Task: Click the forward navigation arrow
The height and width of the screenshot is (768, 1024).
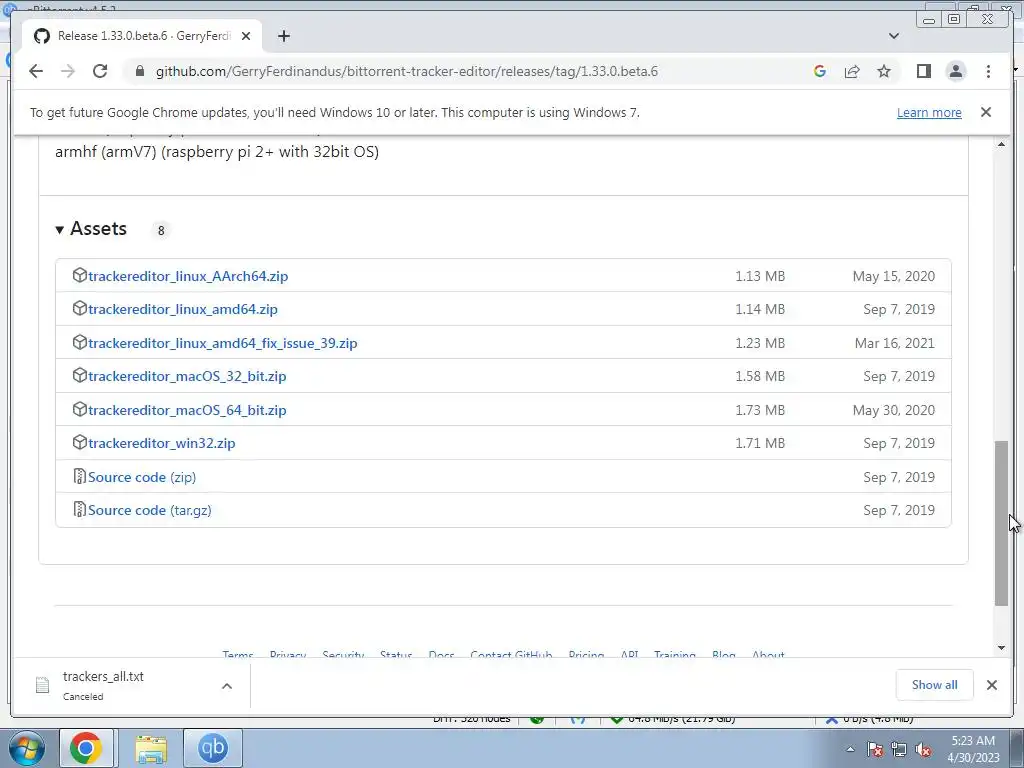Action: [x=67, y=71]
